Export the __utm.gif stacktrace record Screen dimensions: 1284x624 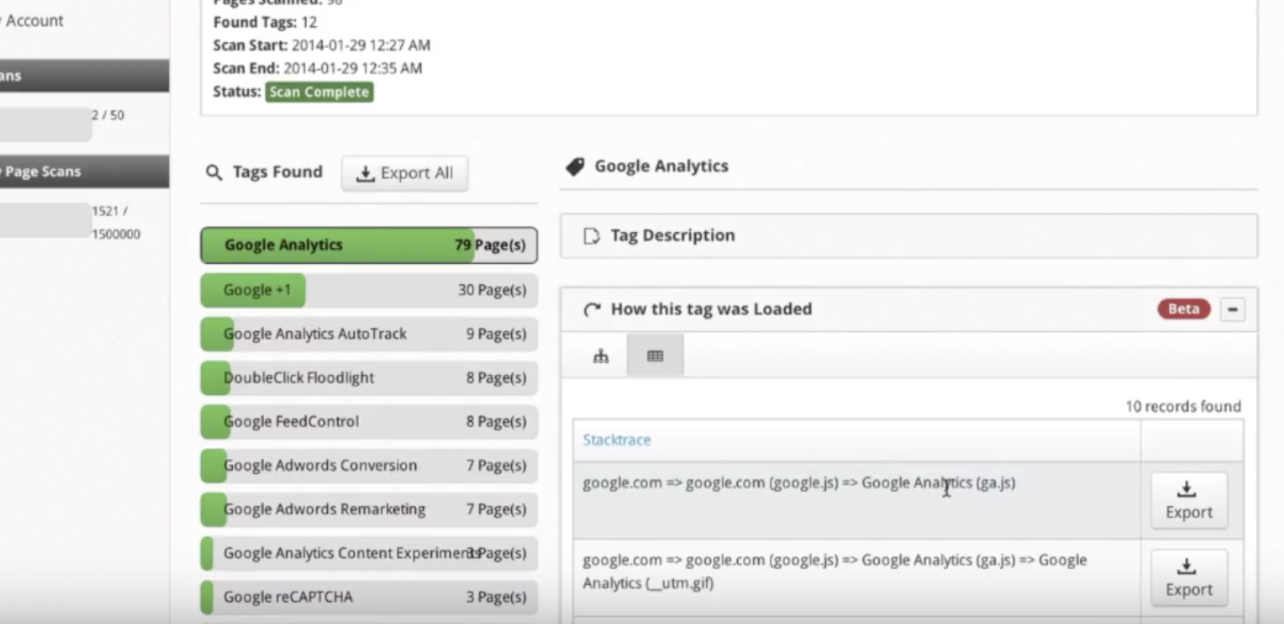click(1189, 578)
